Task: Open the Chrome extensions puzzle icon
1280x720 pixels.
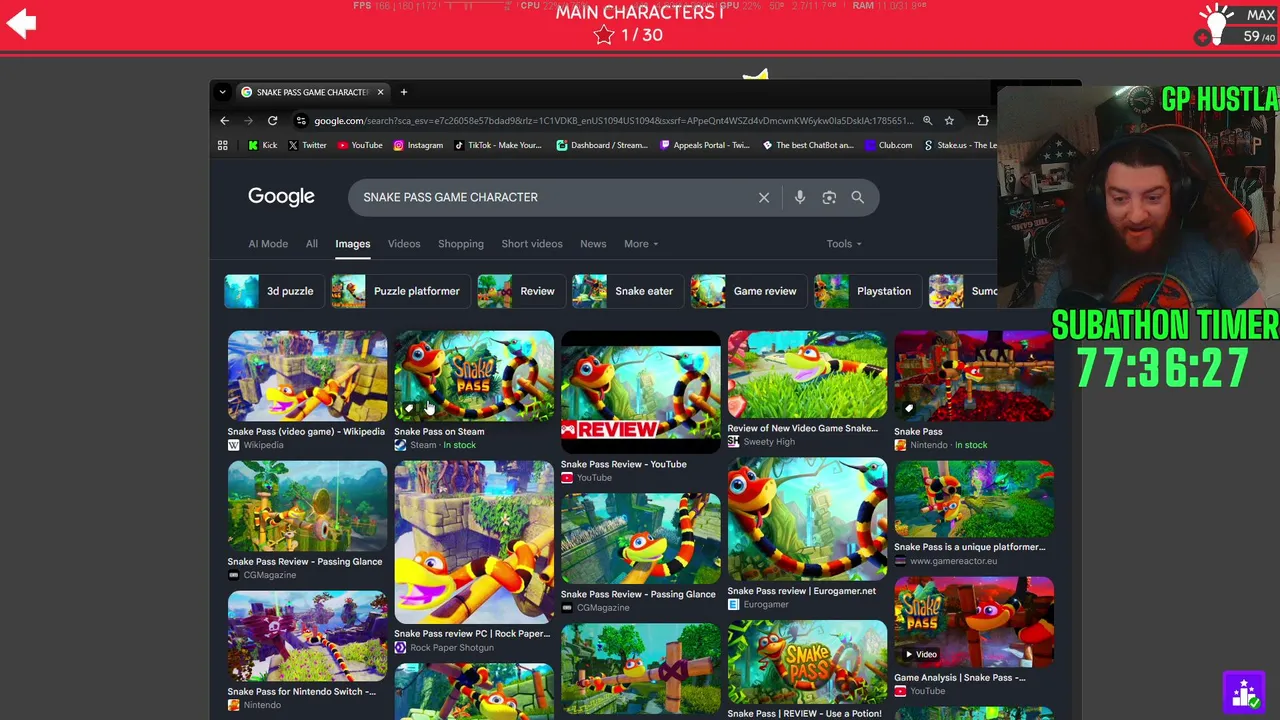Action: coord(983,121)
